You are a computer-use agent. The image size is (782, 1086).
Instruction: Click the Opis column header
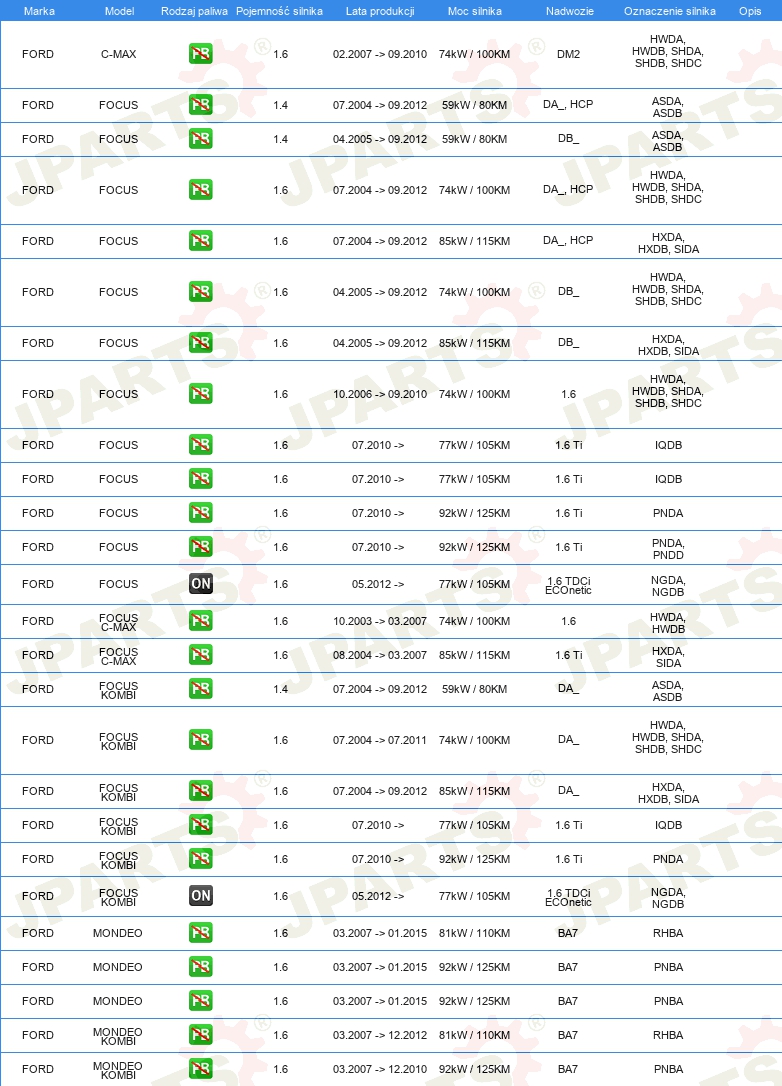pyautogui.click(x=750, y=11)
